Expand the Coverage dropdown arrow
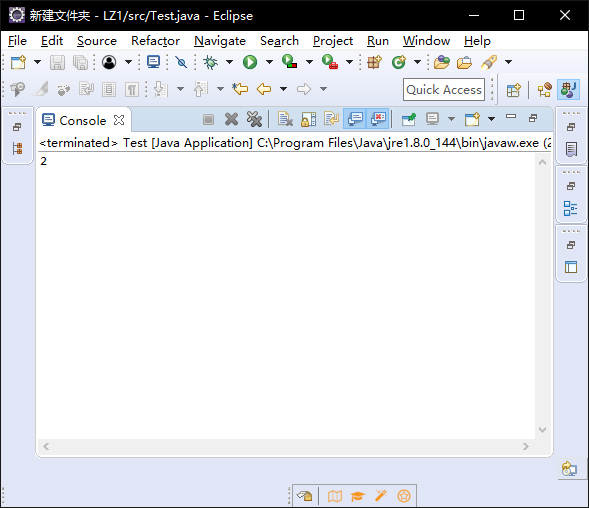Screen dimensions: 589x508 point(309,62)
